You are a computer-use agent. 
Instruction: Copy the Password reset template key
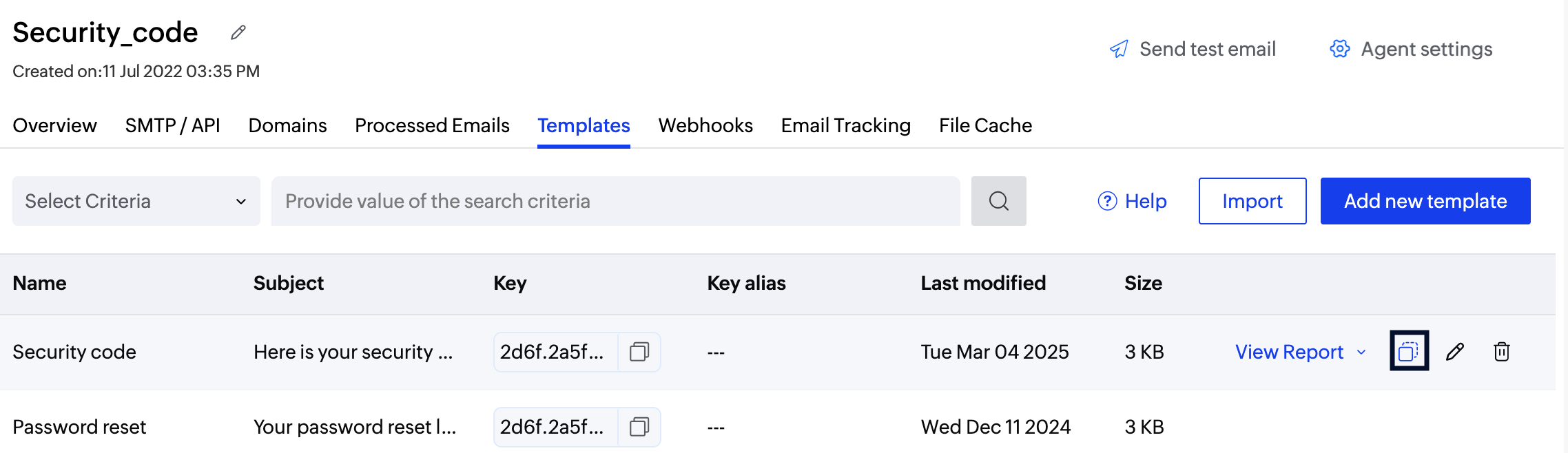(639, 427)
